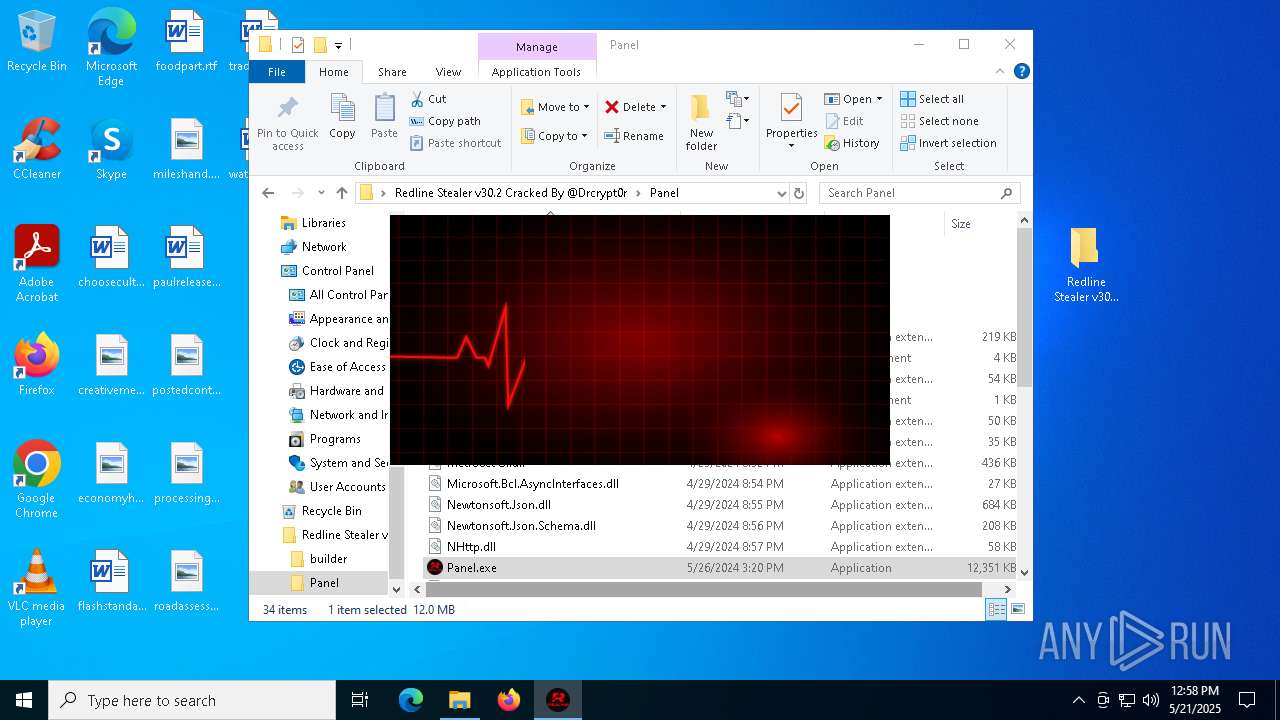Click Paste shortcut command

[455, 143]
